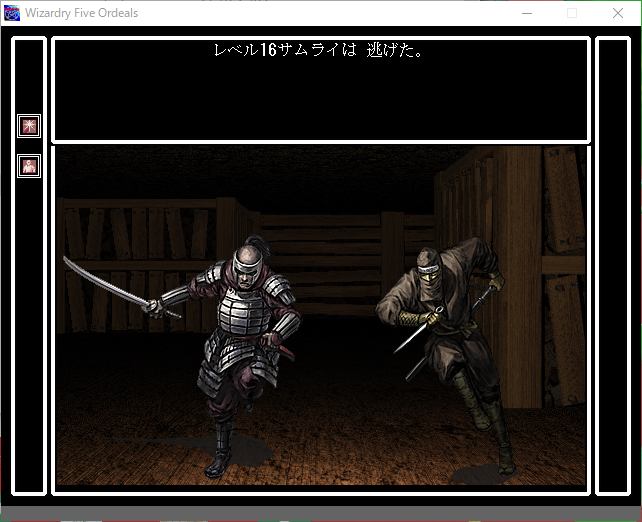
Task: Click the figure status icon in left sidebar
Action: pyautogui.click(x=29, y=166)
